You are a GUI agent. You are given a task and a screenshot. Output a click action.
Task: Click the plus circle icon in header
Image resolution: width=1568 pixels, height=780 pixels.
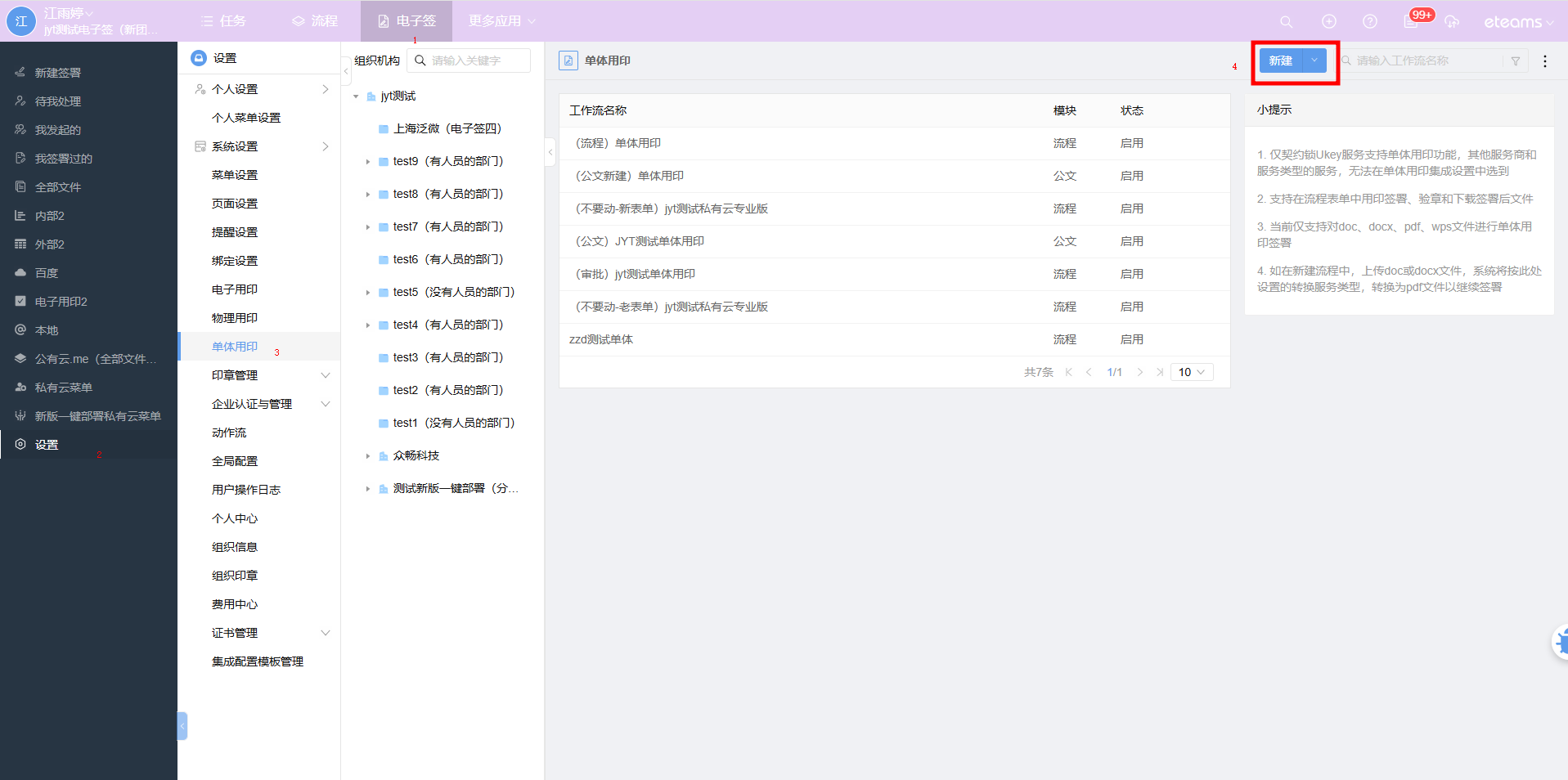pyautogui.click(x=1329, y=21)
